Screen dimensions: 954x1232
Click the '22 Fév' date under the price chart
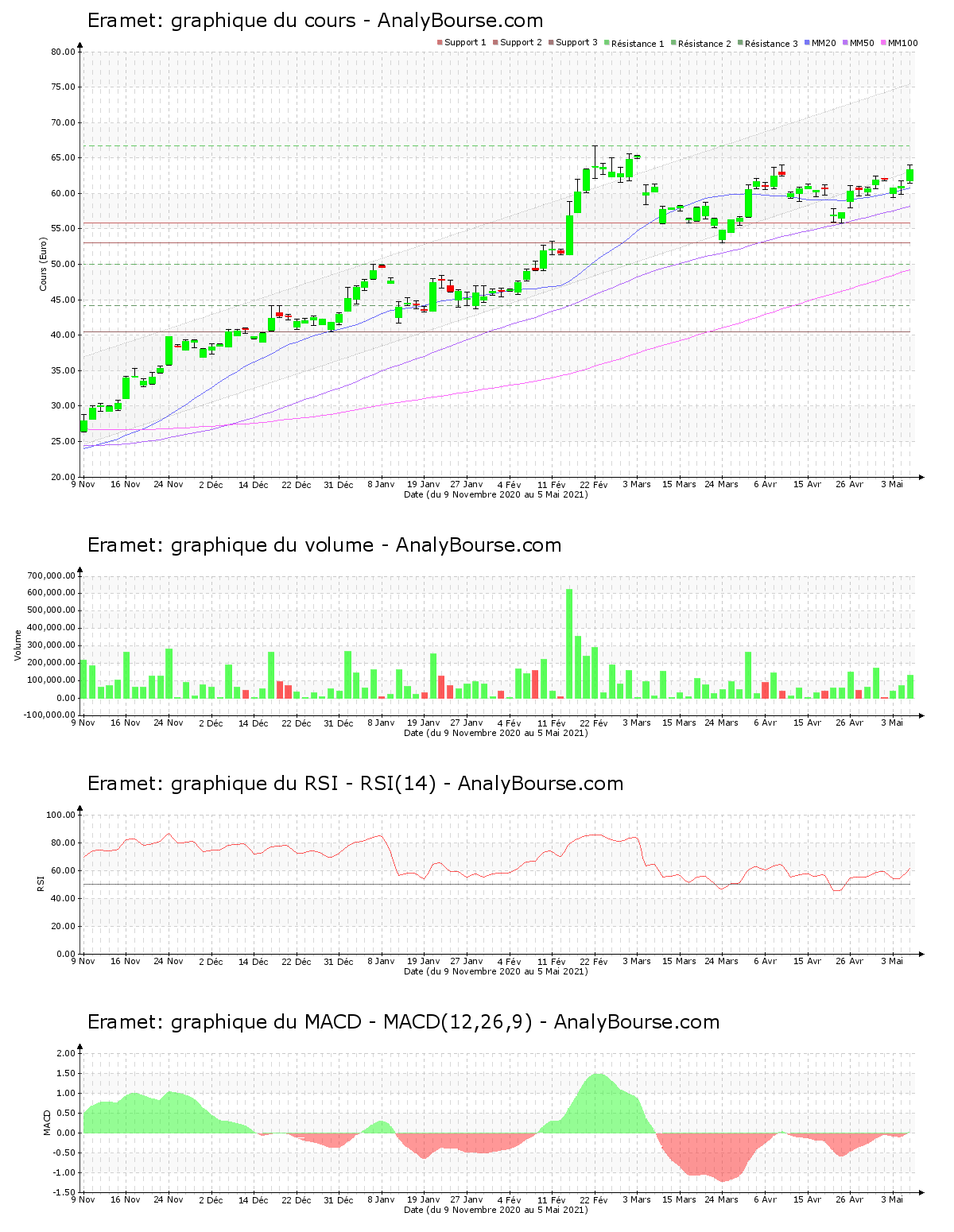coord(594,484)
